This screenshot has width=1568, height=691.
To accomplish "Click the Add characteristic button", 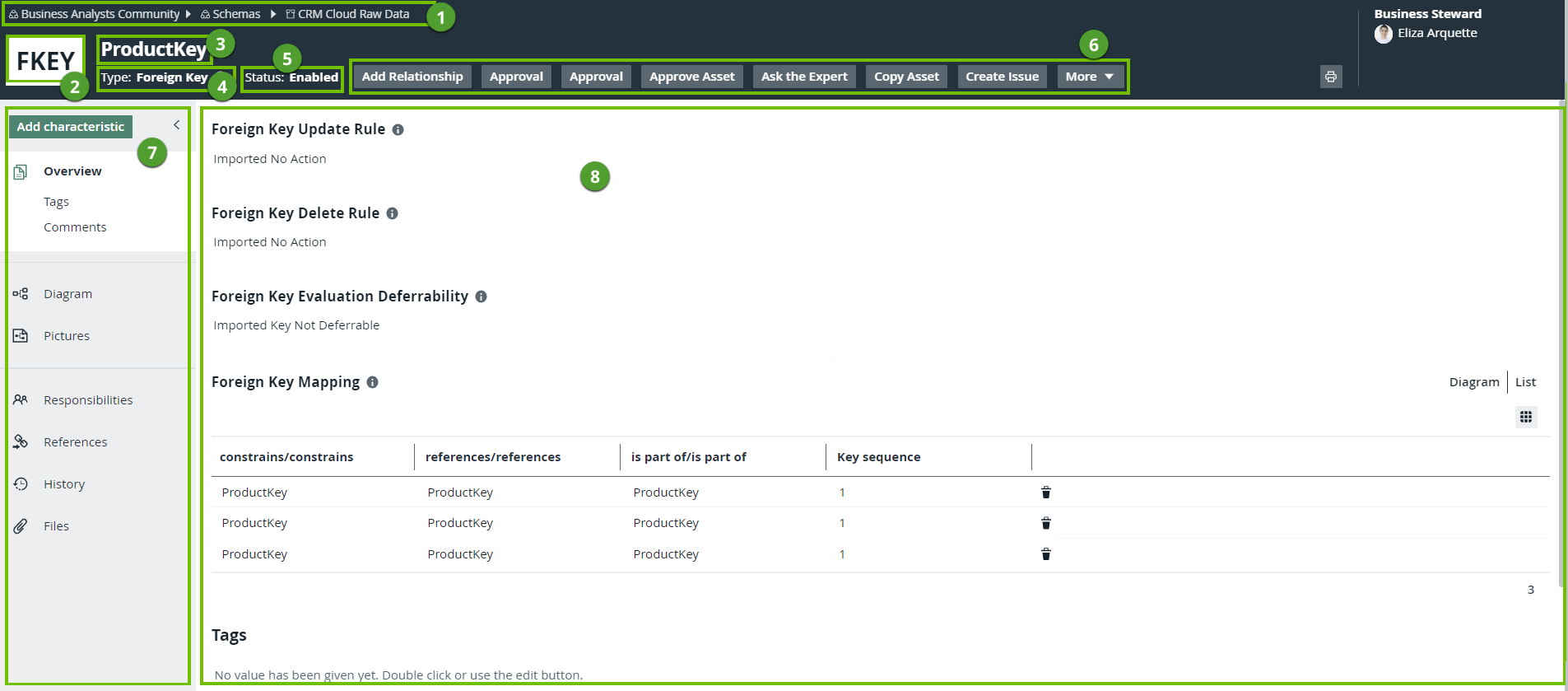I will point(71,127).
